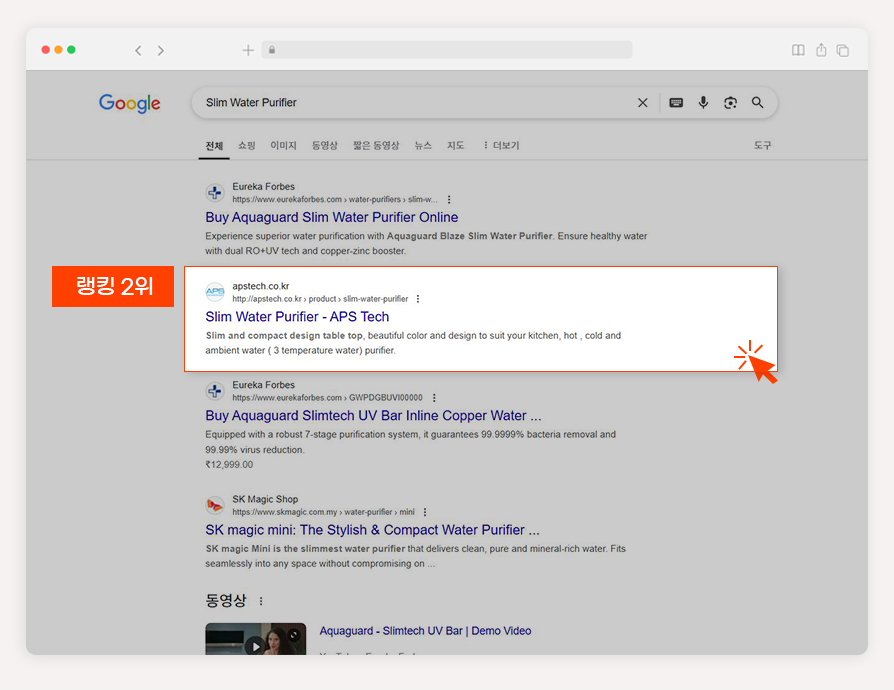Click the share icon in browser toolbar

821,50
